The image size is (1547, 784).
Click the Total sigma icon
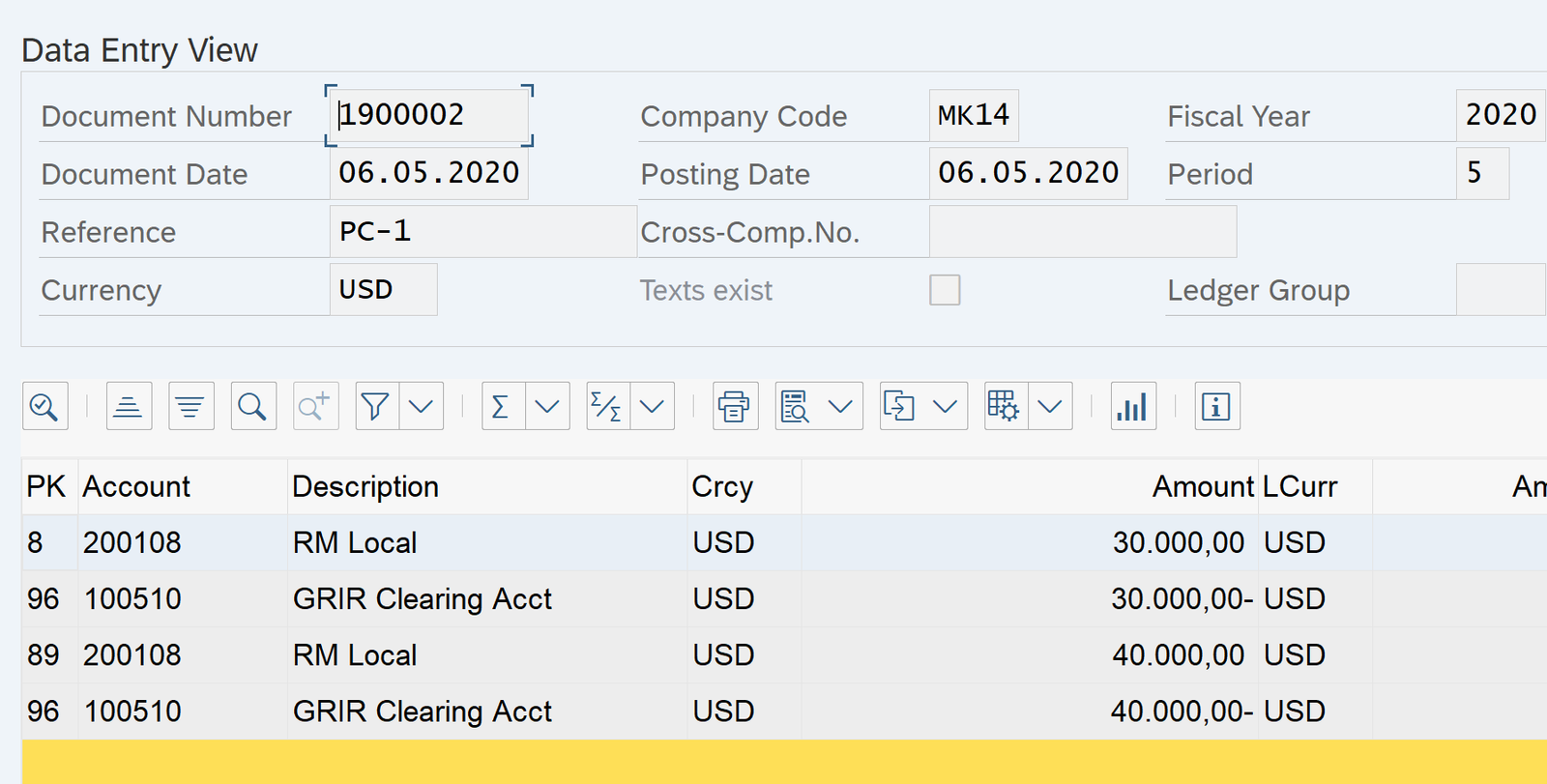click(502, 407)
